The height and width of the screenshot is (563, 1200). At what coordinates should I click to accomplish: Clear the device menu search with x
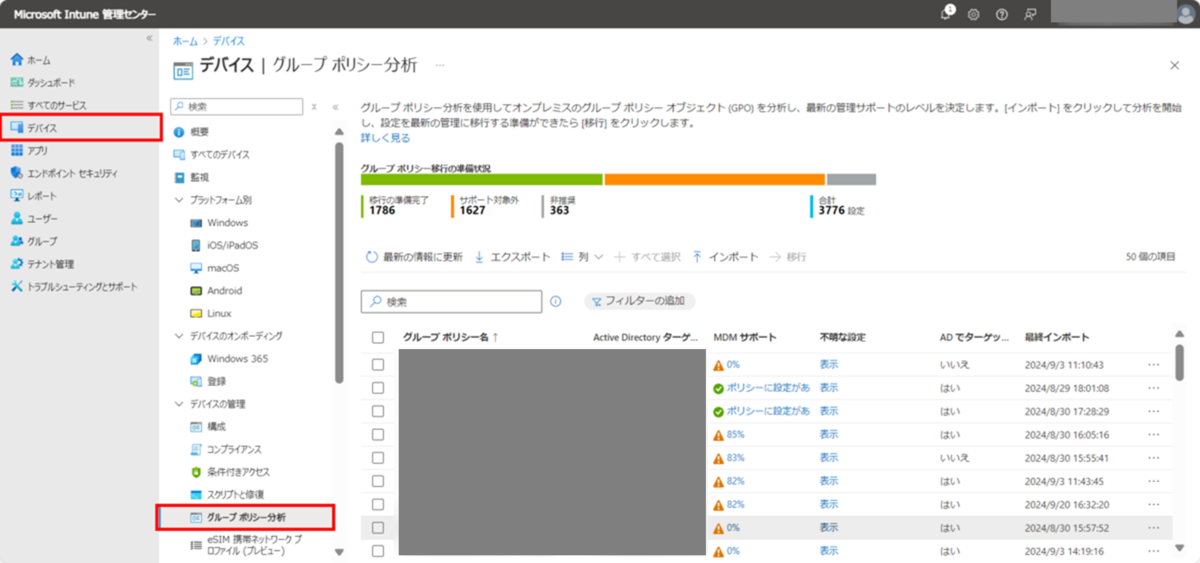[314, 106]
